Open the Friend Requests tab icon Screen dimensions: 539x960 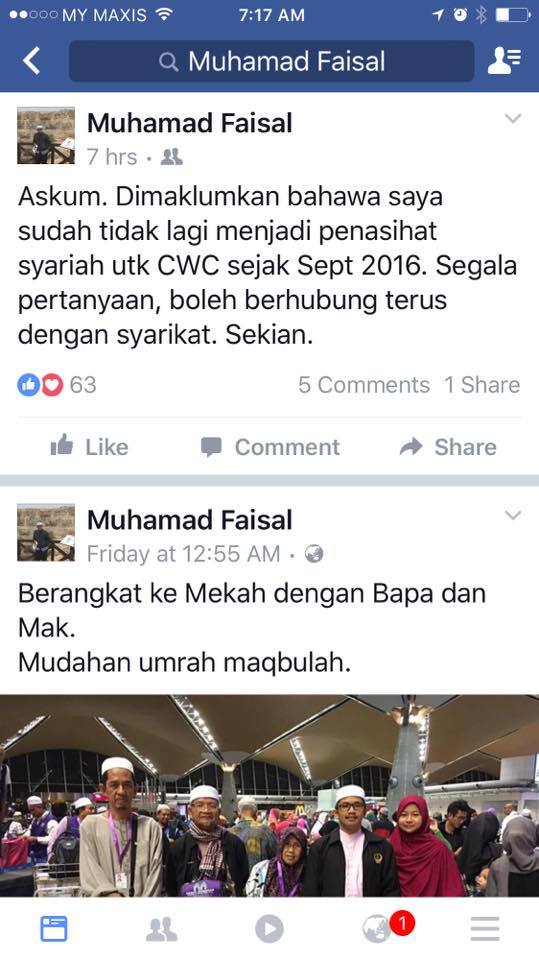(162, 929)
